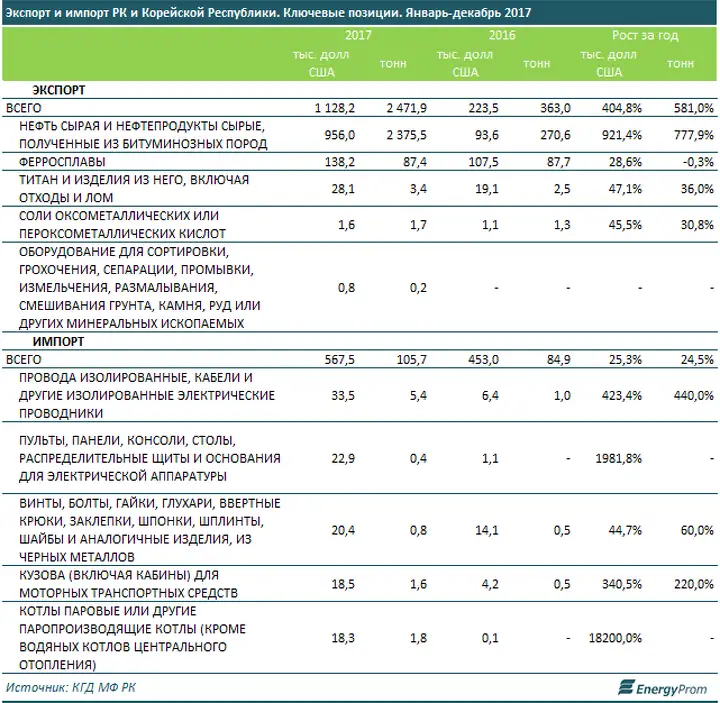Image resolution: width=720 pixels, height=703 pixels.
Task: Click the 2016 column header
Action: coord(502,35)
